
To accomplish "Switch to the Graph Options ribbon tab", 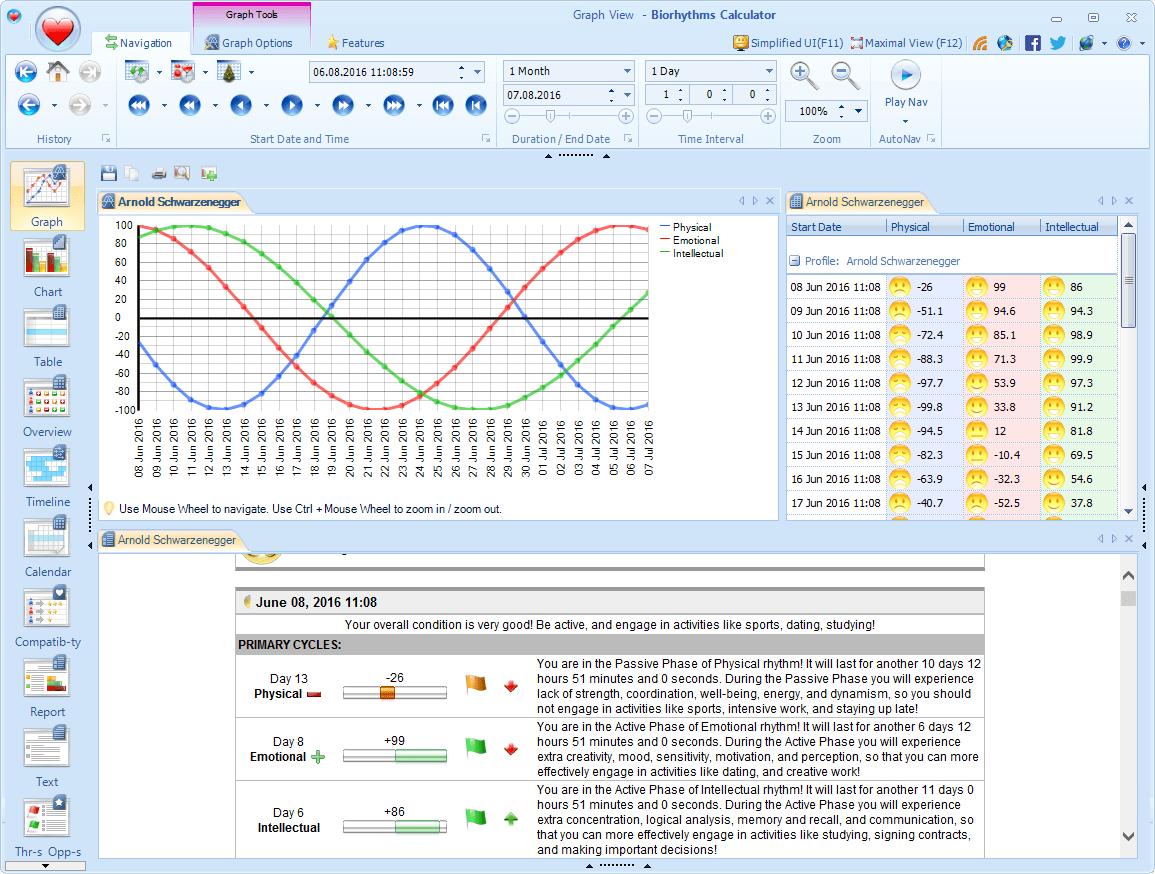I will [x=249, y=43].
